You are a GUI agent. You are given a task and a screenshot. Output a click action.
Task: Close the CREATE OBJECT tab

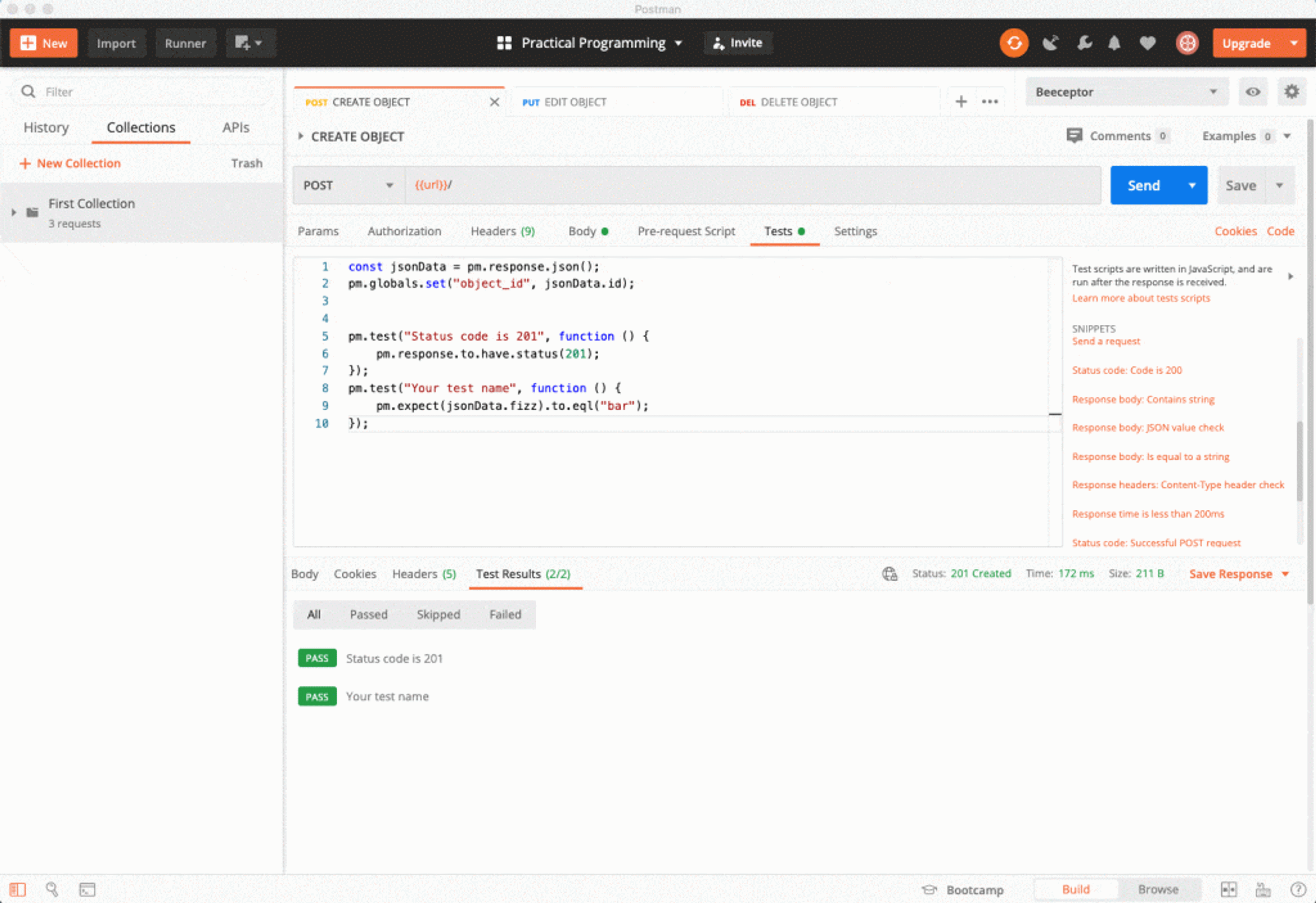(x=494, y=102)
